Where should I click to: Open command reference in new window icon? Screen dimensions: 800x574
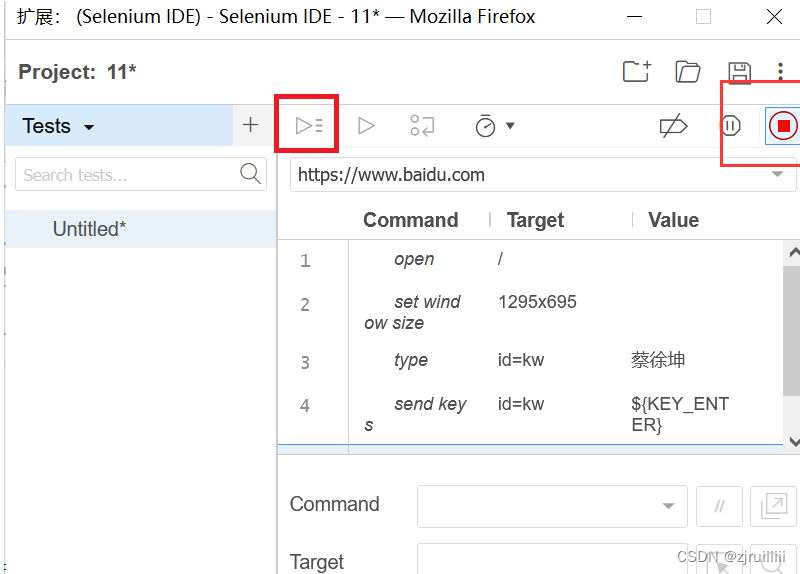click(x=773, y=506)
